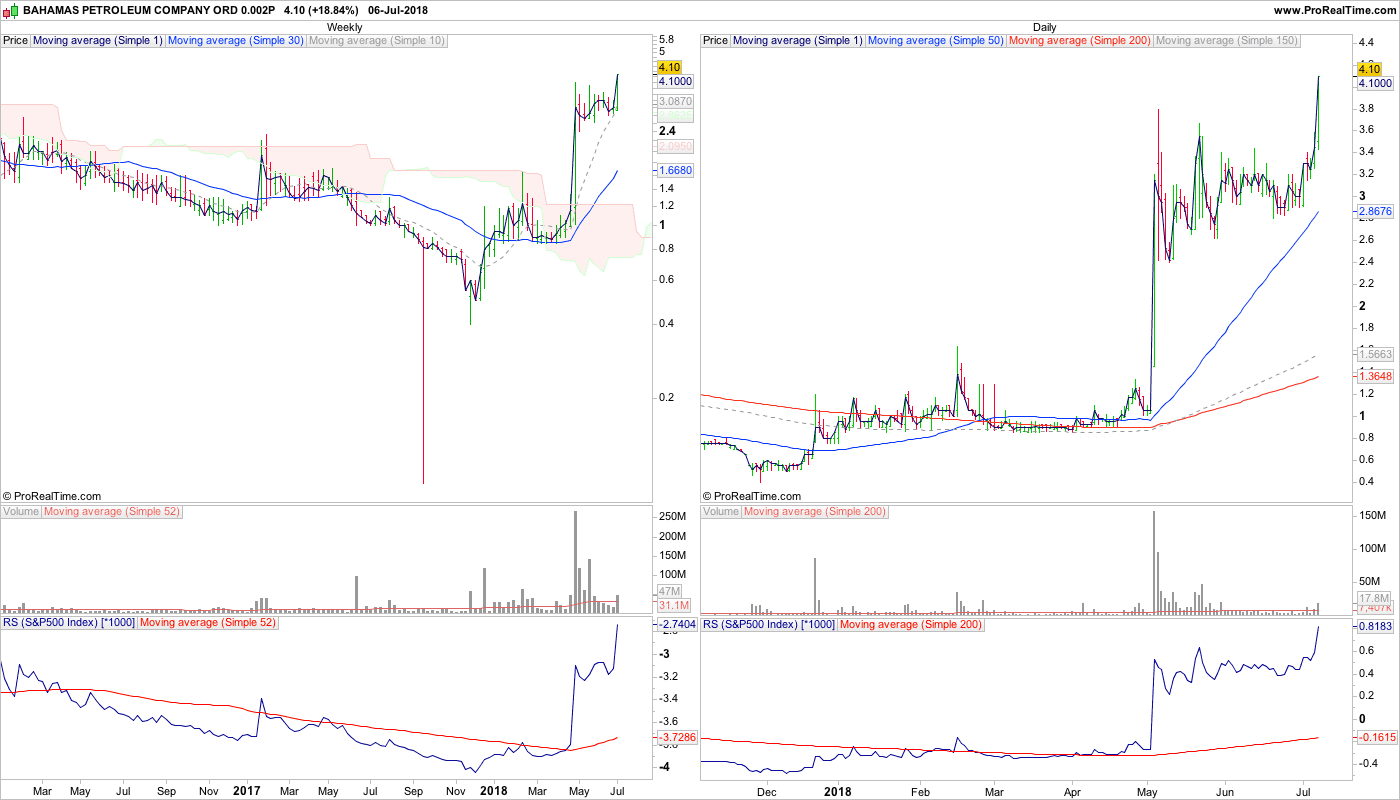Click Moving average (Simple 52) in Weekly volume panel
Screen dimensions: 1400x800
click(112, 512)
